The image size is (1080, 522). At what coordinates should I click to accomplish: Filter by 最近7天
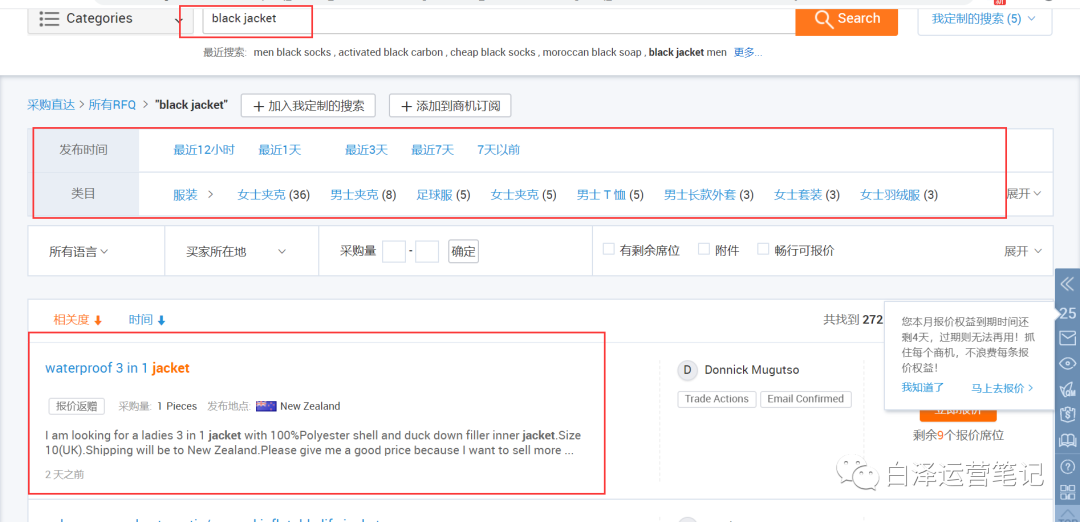433,150
